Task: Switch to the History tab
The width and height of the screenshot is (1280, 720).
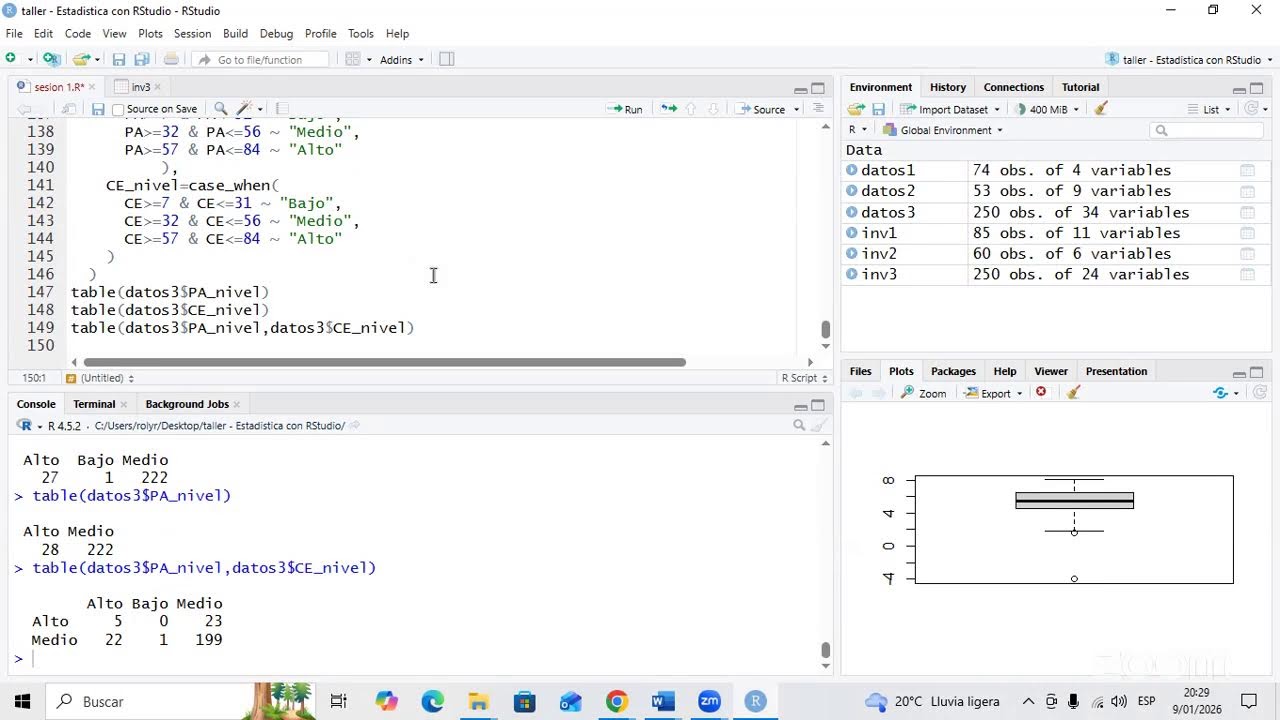Action: [948, 87]
